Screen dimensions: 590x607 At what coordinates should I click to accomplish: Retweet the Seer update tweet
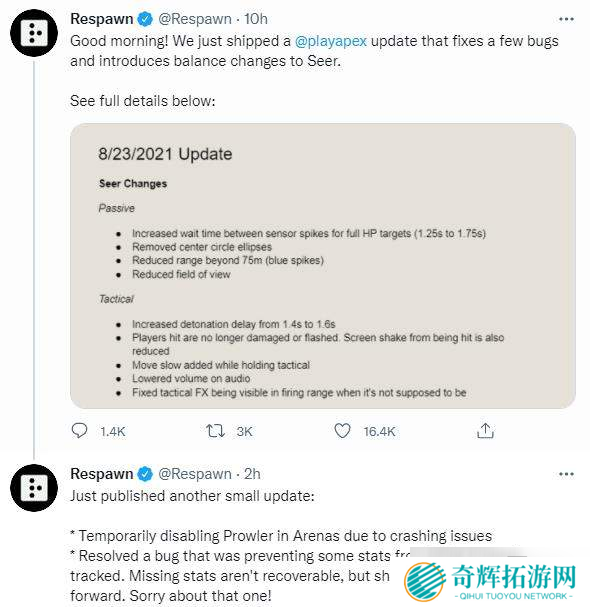click(x=215, y=431)
